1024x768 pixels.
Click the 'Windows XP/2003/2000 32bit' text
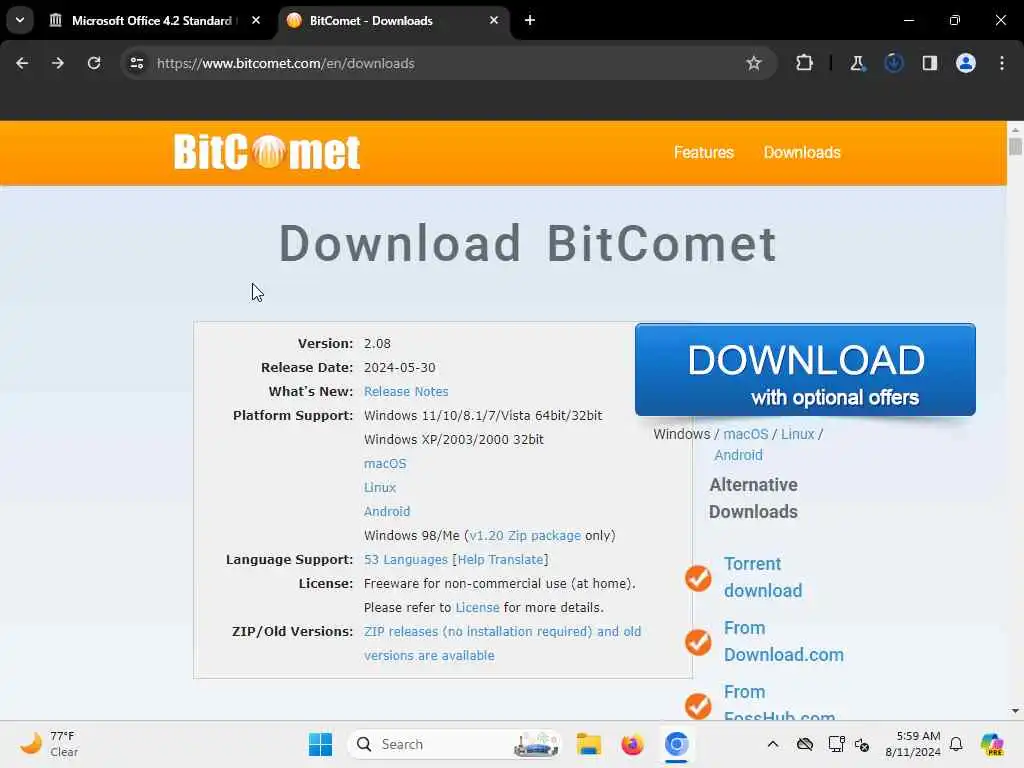point(453,440)
